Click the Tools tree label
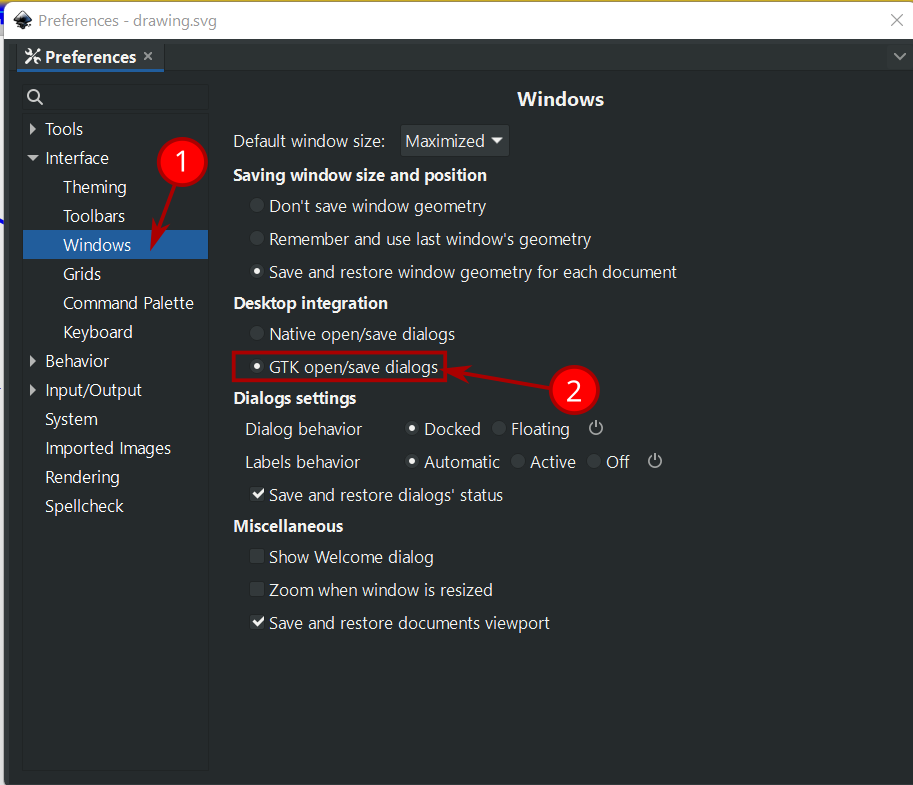The image size is (913, 785). (x=64, y=129)
